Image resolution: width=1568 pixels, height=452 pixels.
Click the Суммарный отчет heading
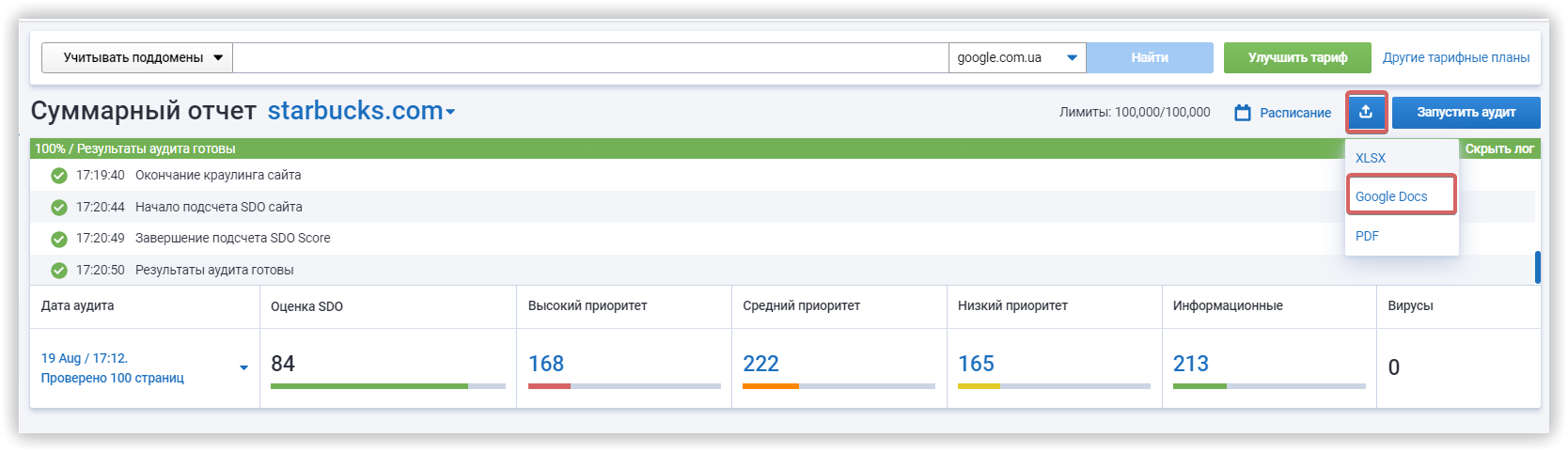pos(144,111)
